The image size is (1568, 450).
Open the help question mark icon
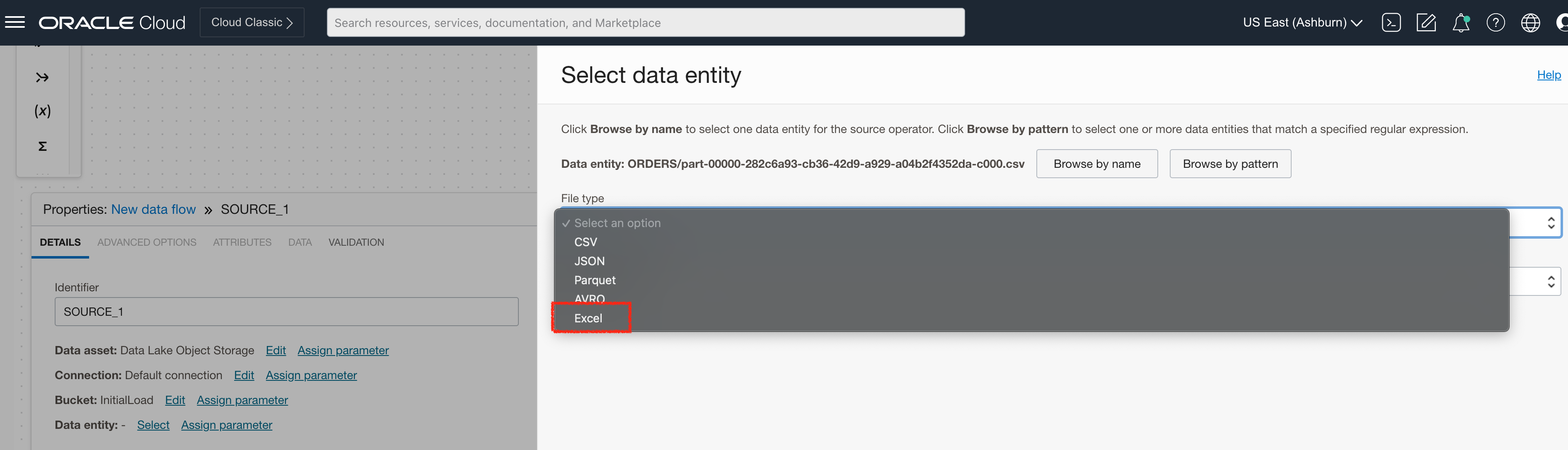click(1495, 22)
